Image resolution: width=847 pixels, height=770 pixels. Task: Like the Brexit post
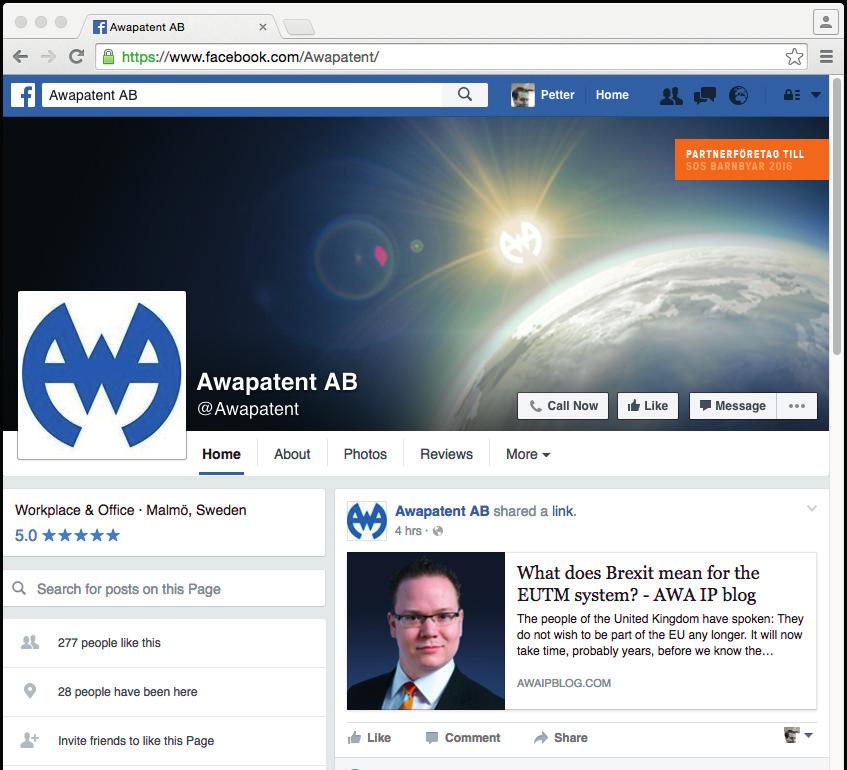tap(369, 738)
